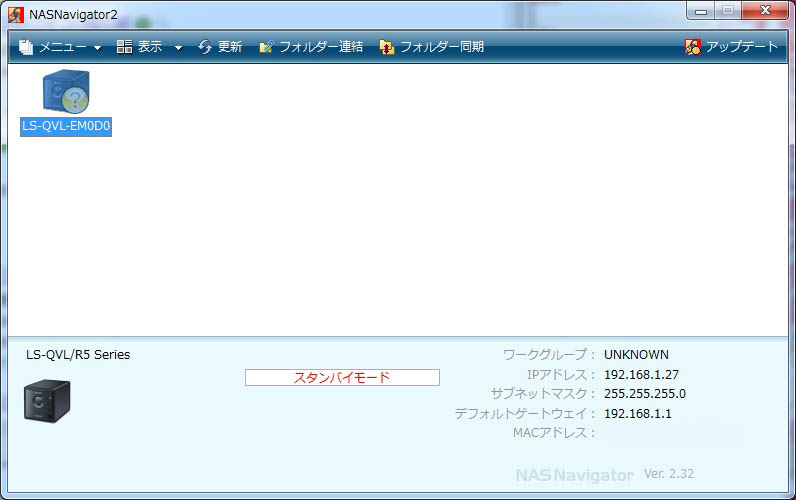Click the ワークグループ label

549,355
